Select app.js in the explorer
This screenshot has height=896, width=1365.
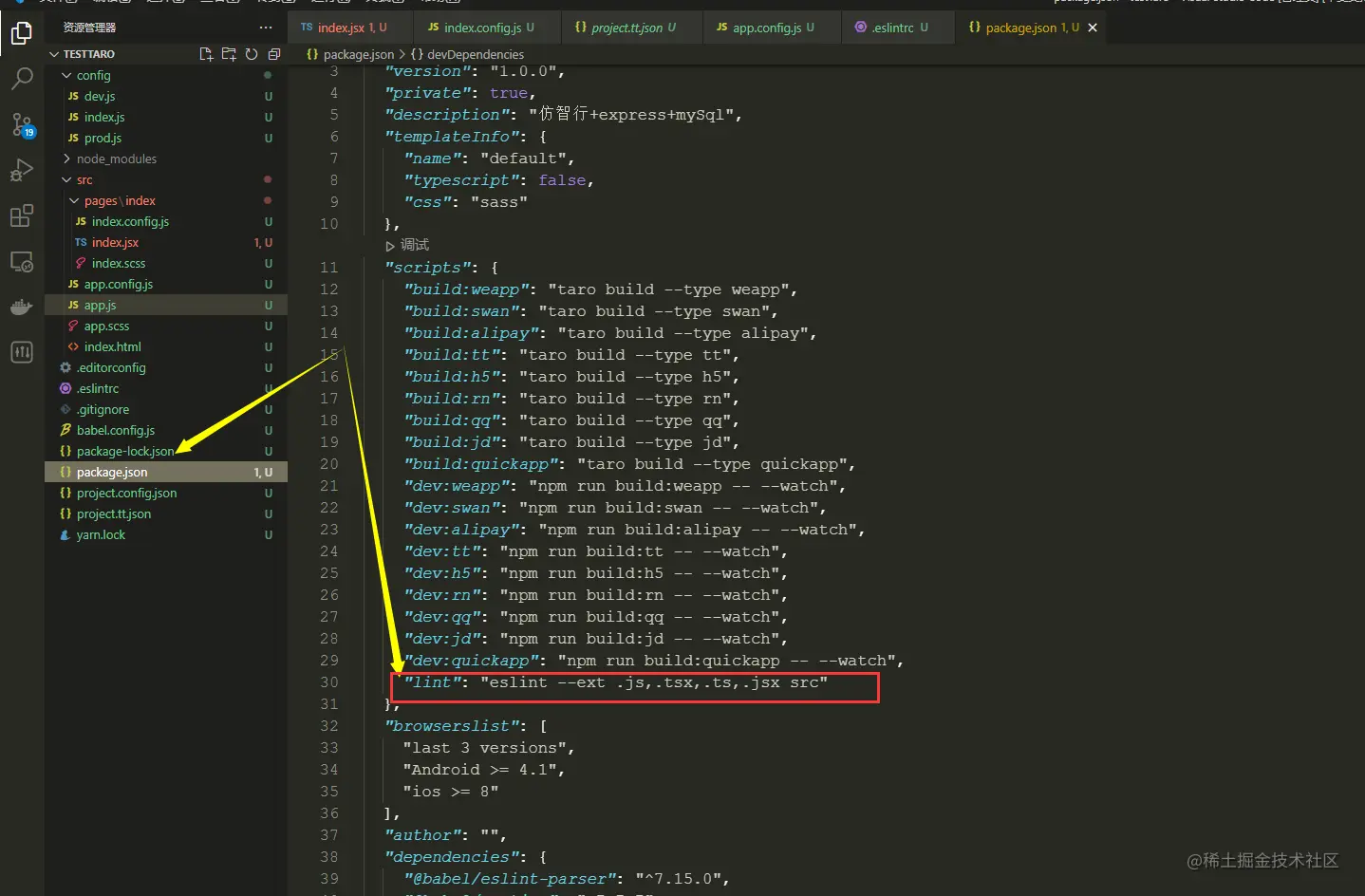pos(166,305)
